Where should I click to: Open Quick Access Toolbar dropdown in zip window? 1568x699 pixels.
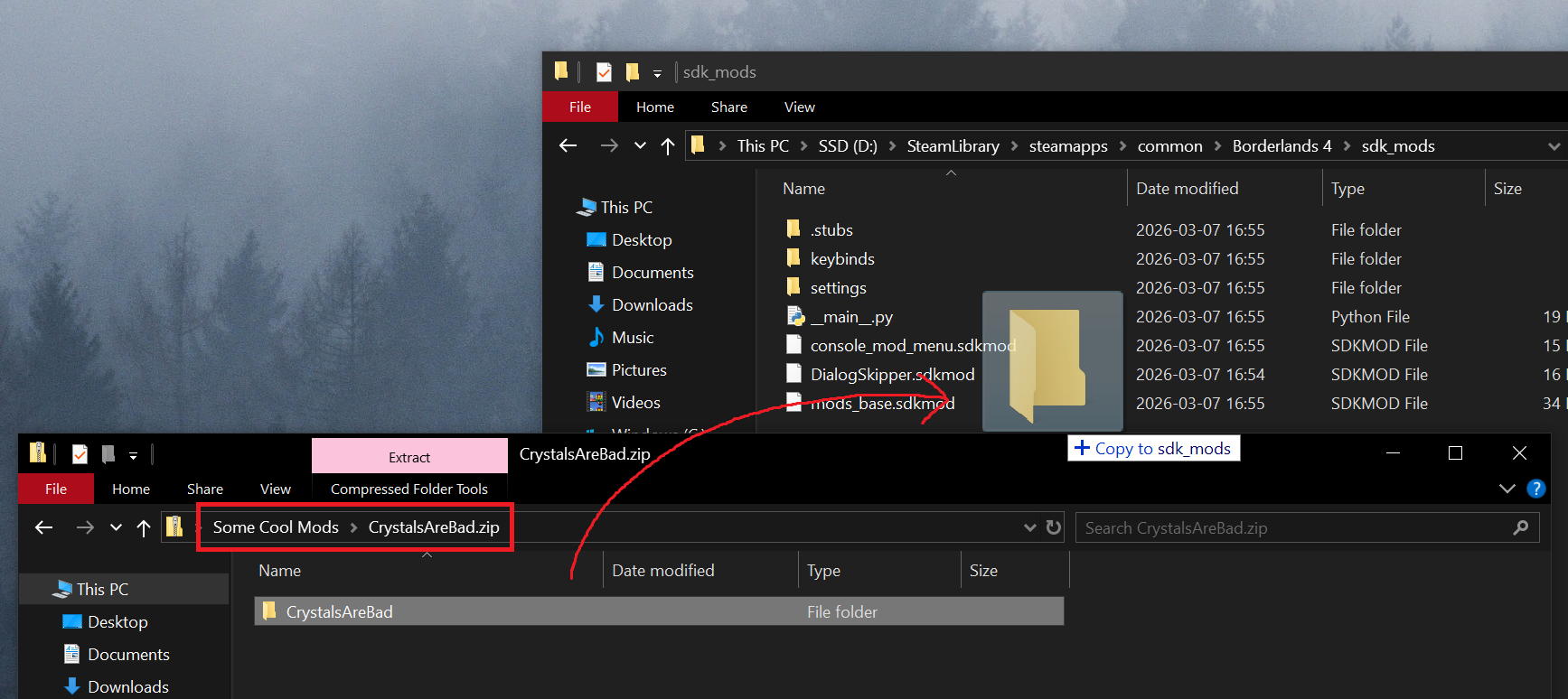click(133, 455)
